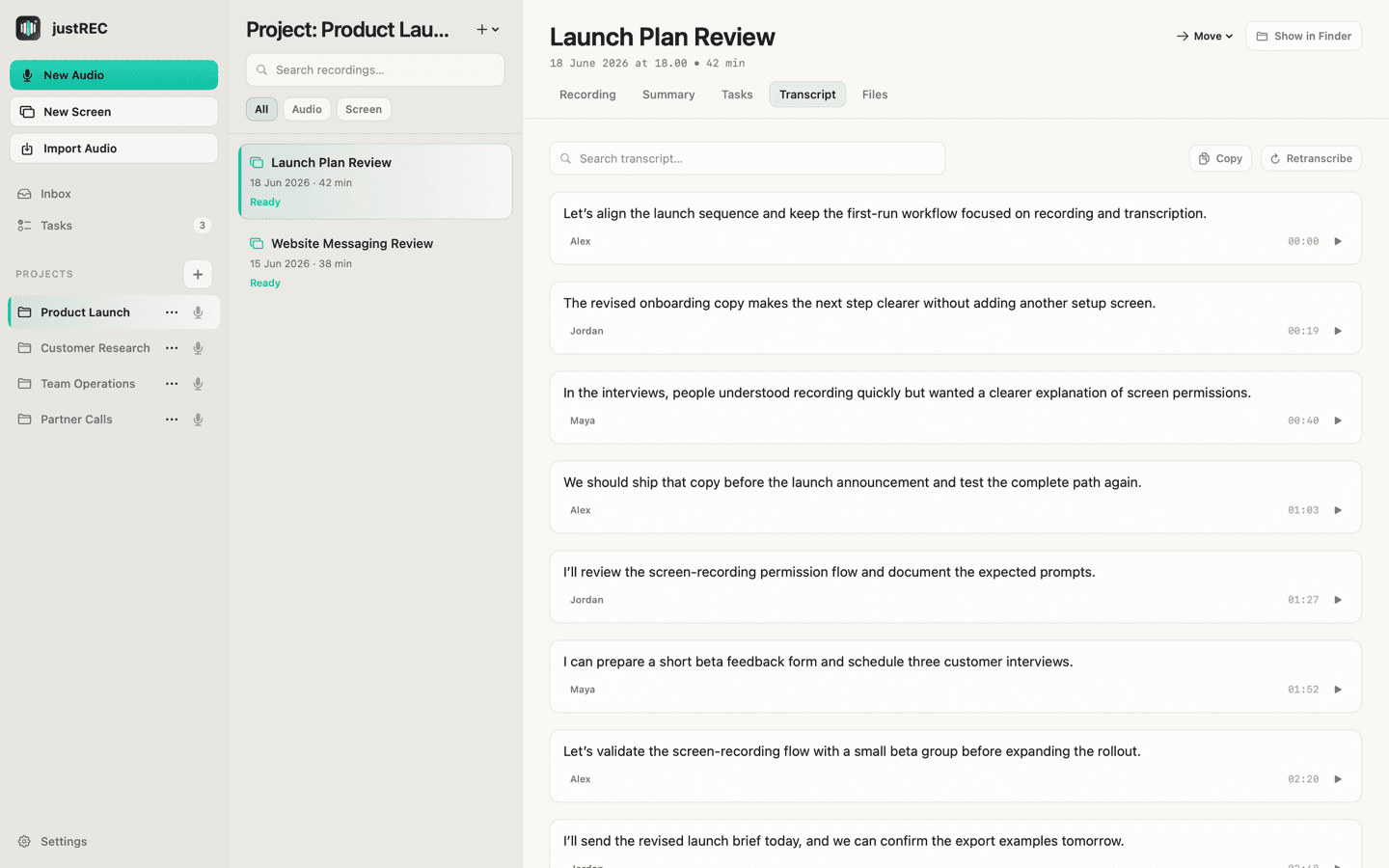Image resolution: width=1389 pixels, height=868 pixels.
Task: Open the plus dropdown beside project title
Action: 488,30
